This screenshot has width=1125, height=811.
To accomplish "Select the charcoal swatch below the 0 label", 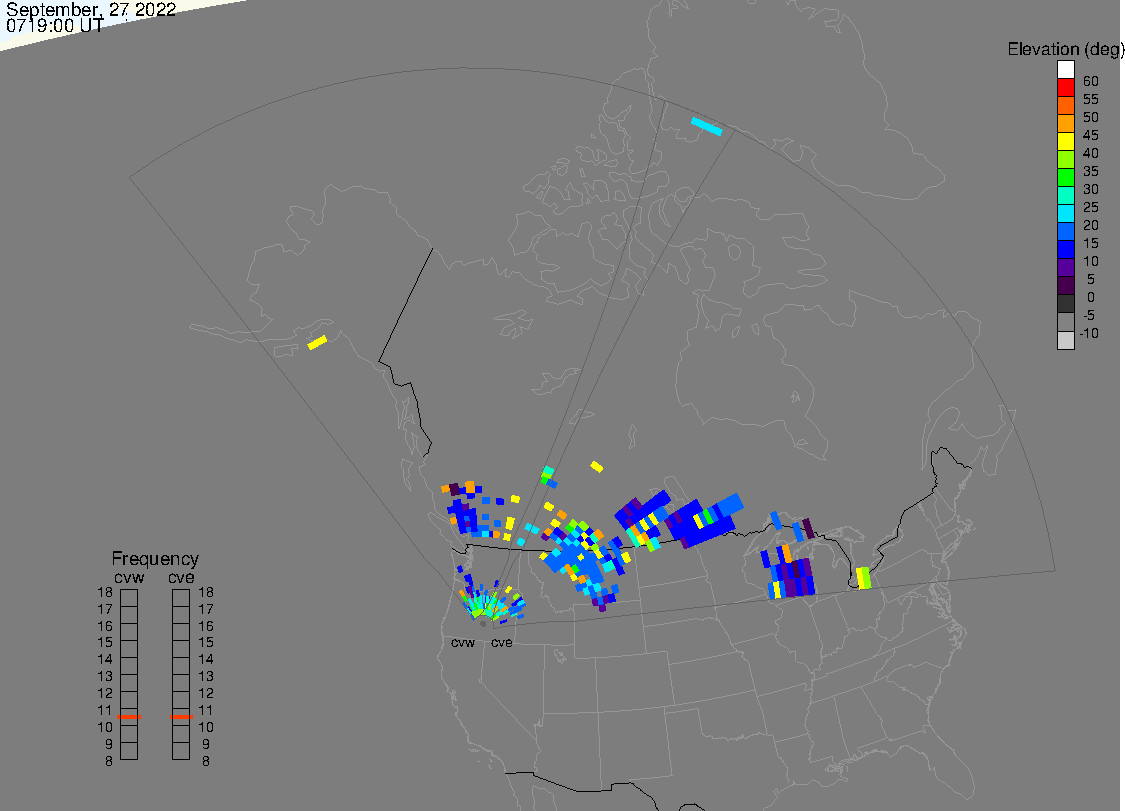I will pyautogui.click(x=1065, y=304).
